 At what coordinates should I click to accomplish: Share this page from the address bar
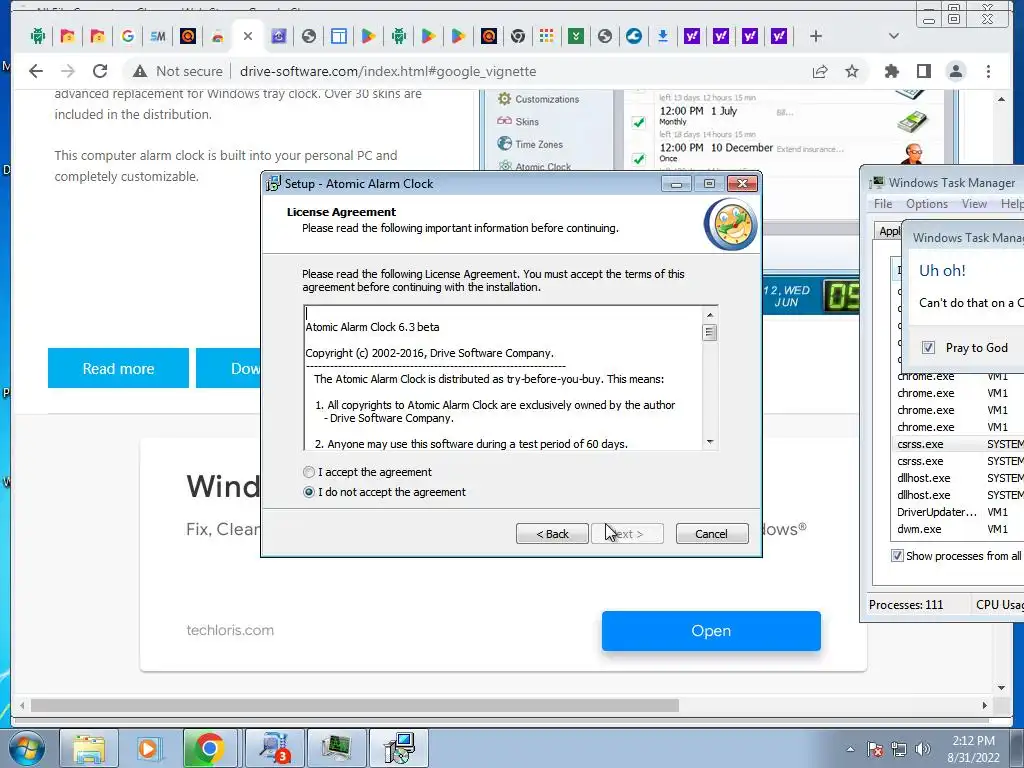point(820,71)
